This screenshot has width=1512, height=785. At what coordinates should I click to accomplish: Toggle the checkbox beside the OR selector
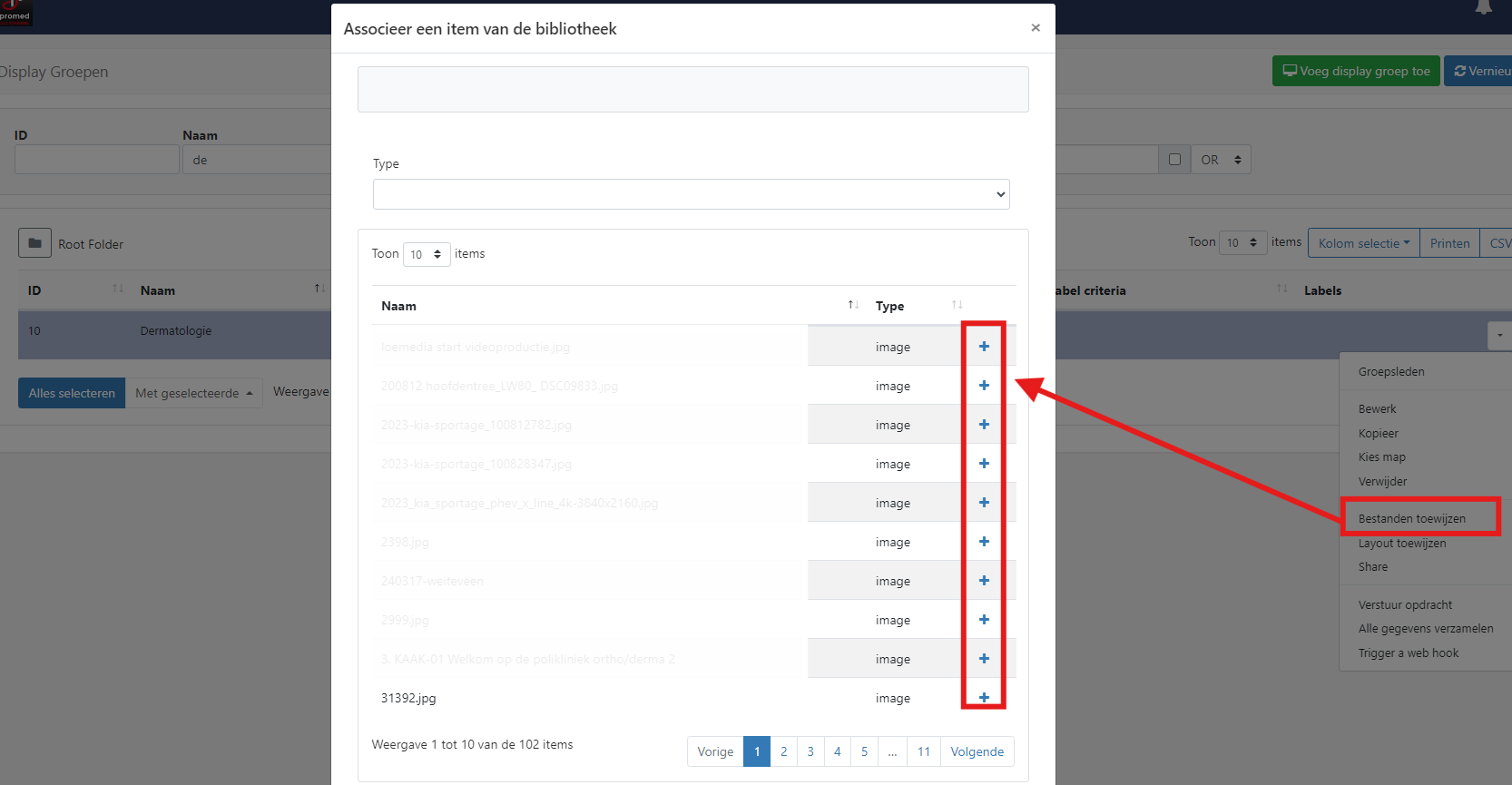click(1174, 160)
